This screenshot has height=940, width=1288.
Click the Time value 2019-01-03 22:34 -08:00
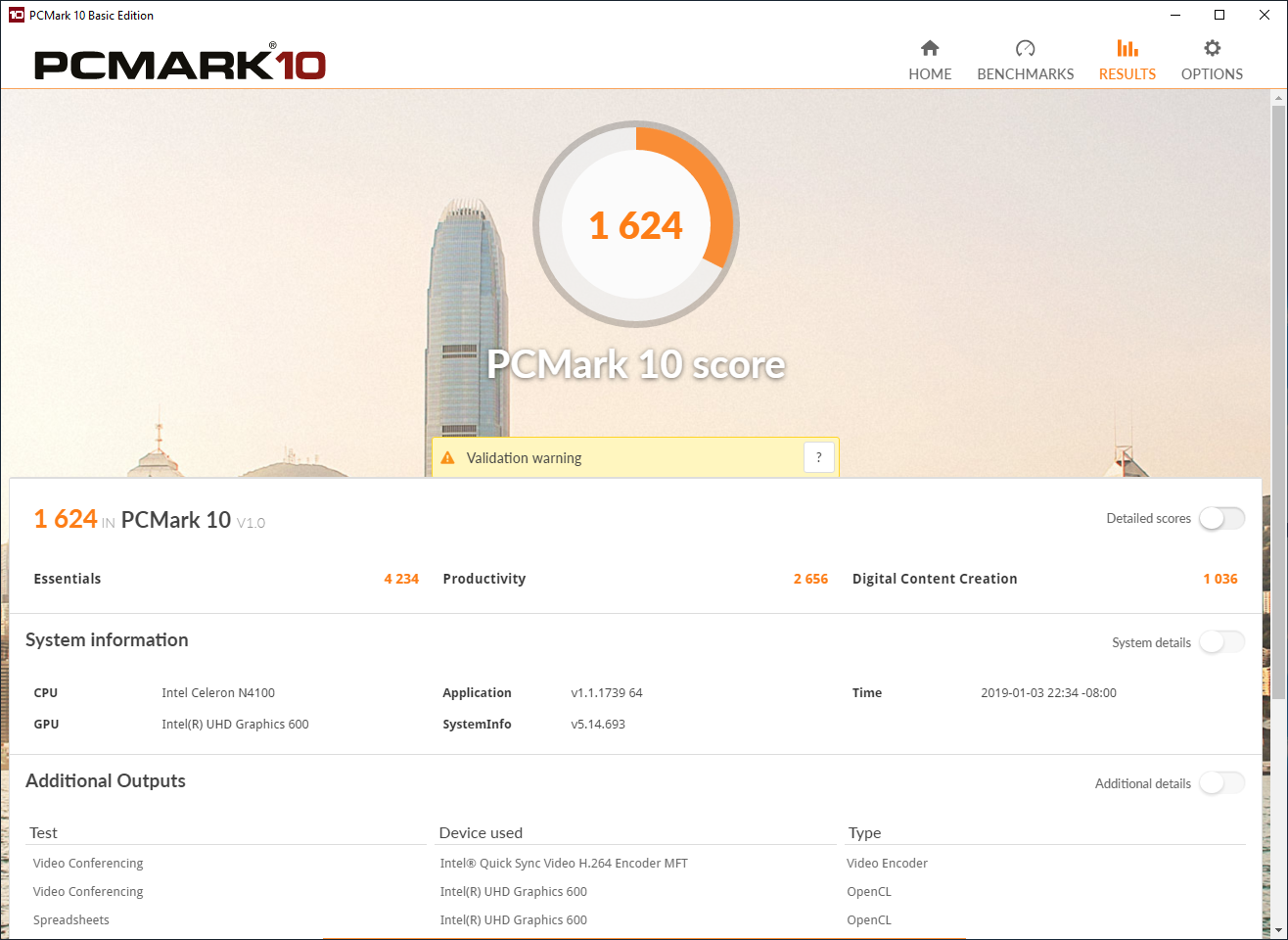[x=1048, y=692]
